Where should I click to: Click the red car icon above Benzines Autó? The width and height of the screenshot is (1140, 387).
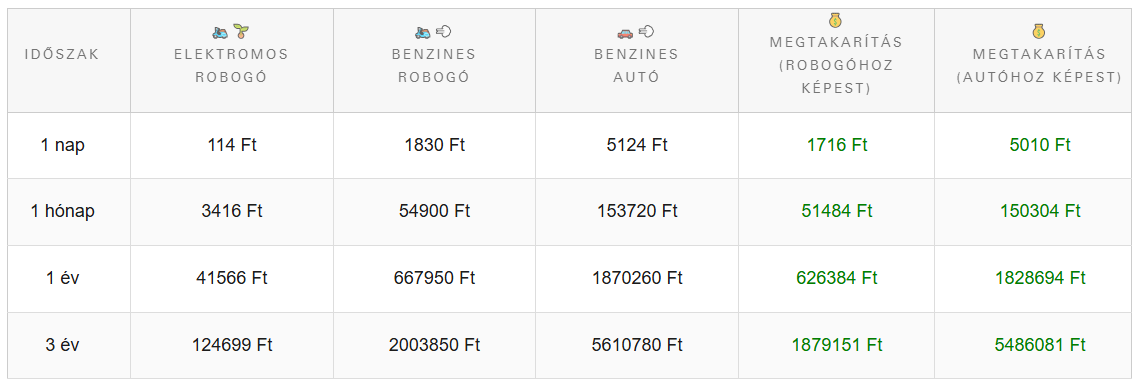pos(625,32)
